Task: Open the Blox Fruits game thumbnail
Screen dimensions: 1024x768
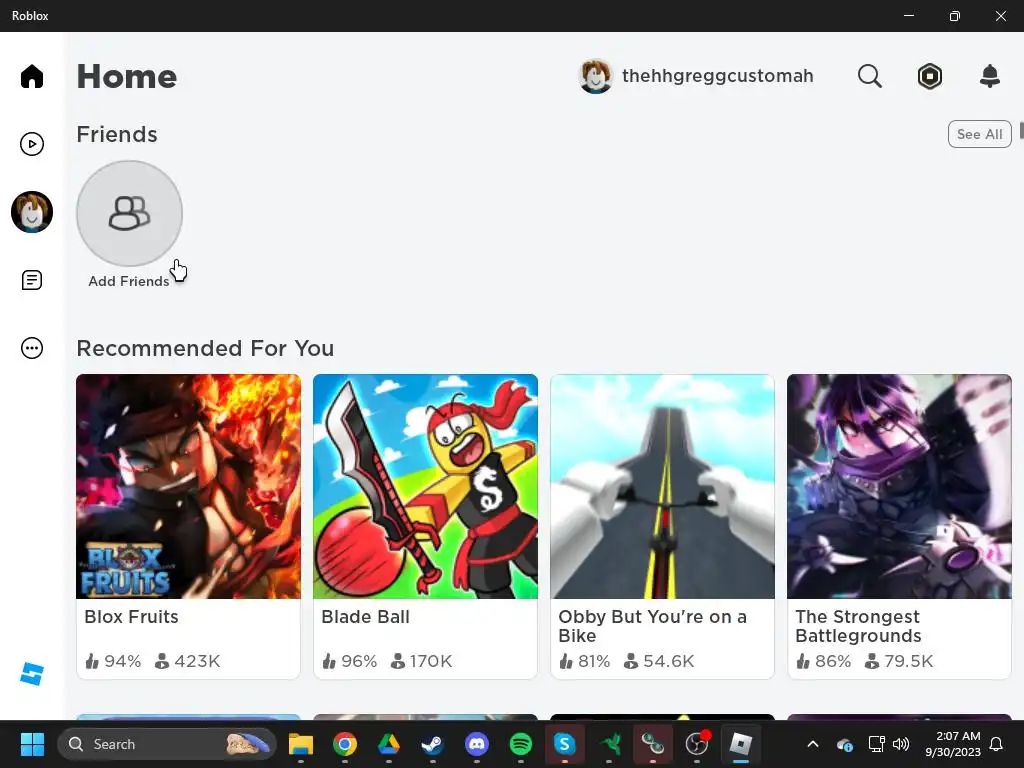Action: pyautogui.click(x=188, y=487)
